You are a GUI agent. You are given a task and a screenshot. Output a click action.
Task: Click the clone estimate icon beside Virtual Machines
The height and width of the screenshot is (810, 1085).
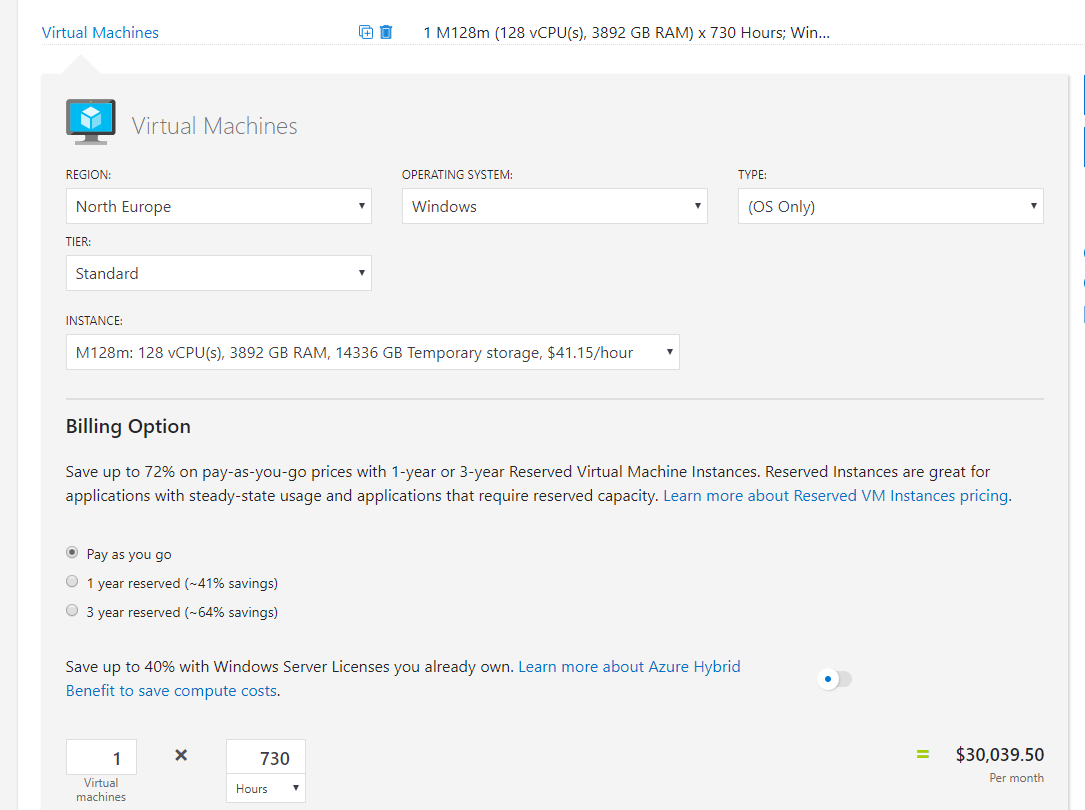click(x=366, y=32)
